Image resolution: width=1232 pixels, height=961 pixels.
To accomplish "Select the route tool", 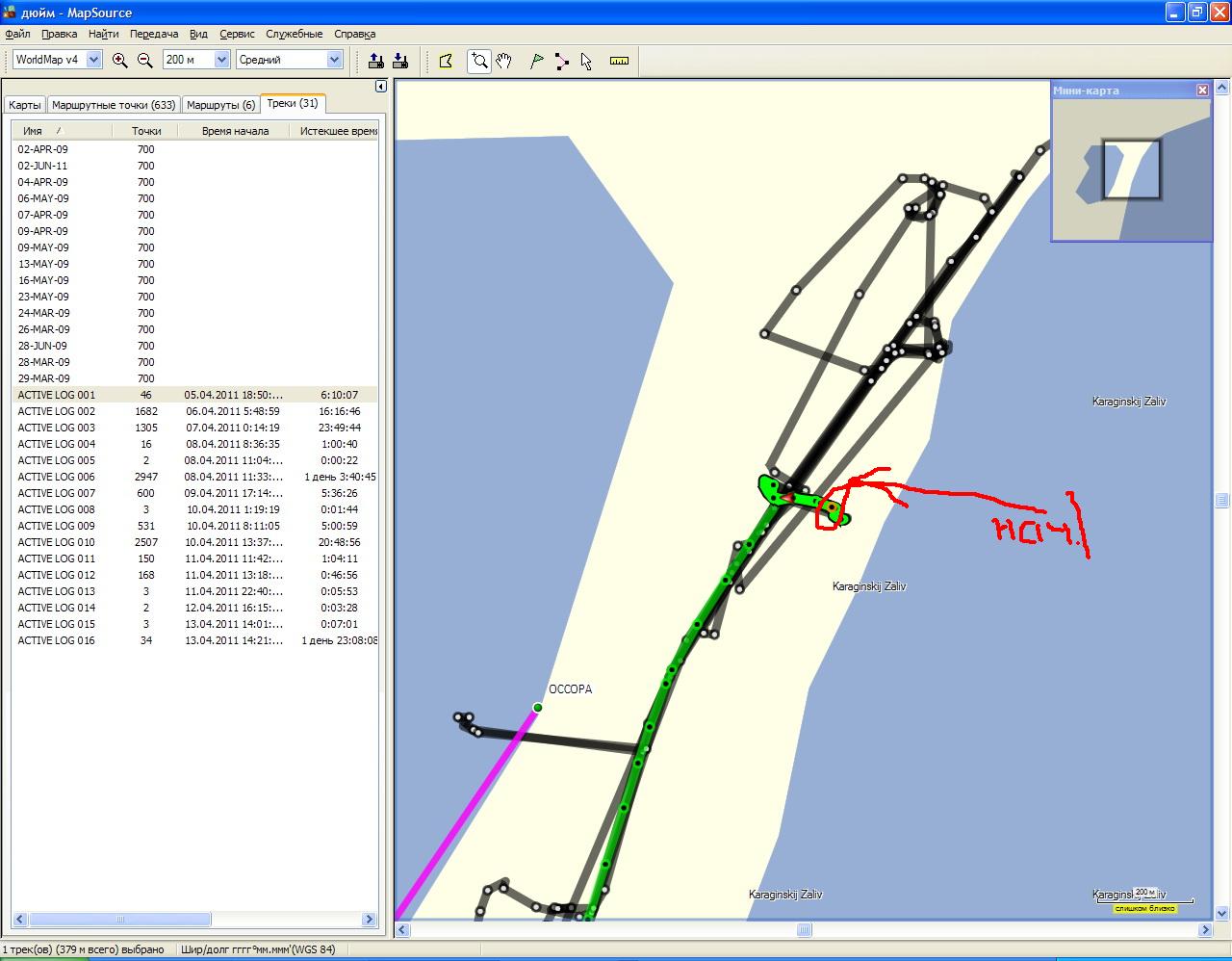I will (x=561, y=61).
